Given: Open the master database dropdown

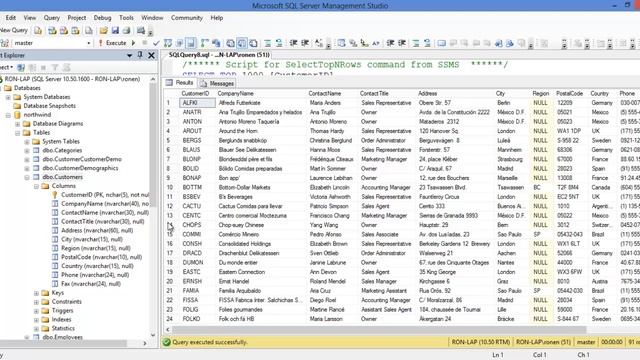Looking at the screenshot, I should point(89,43).
